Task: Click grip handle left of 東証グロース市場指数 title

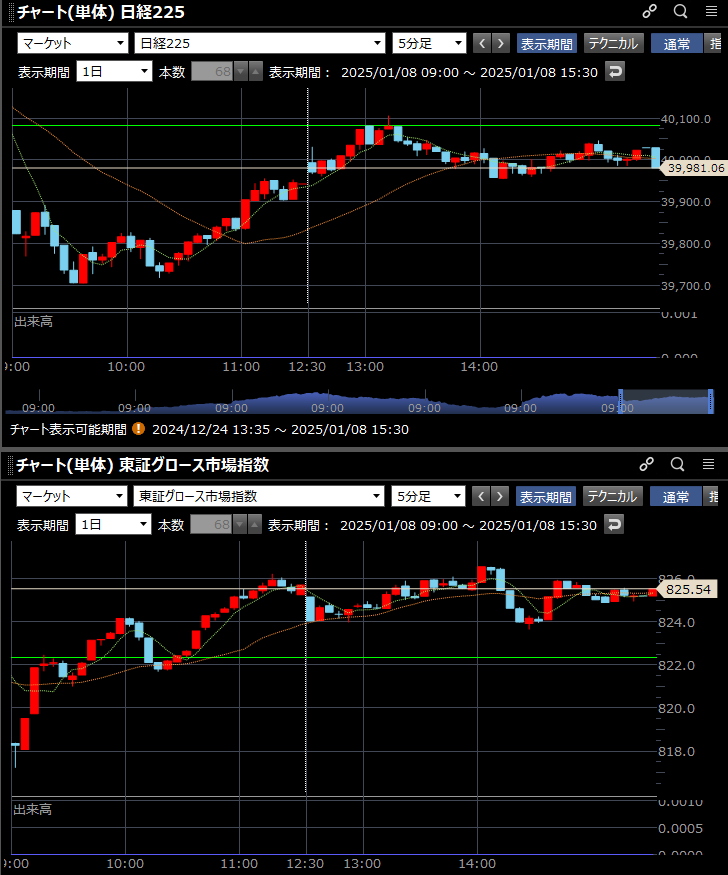Action: coord(11,464)
